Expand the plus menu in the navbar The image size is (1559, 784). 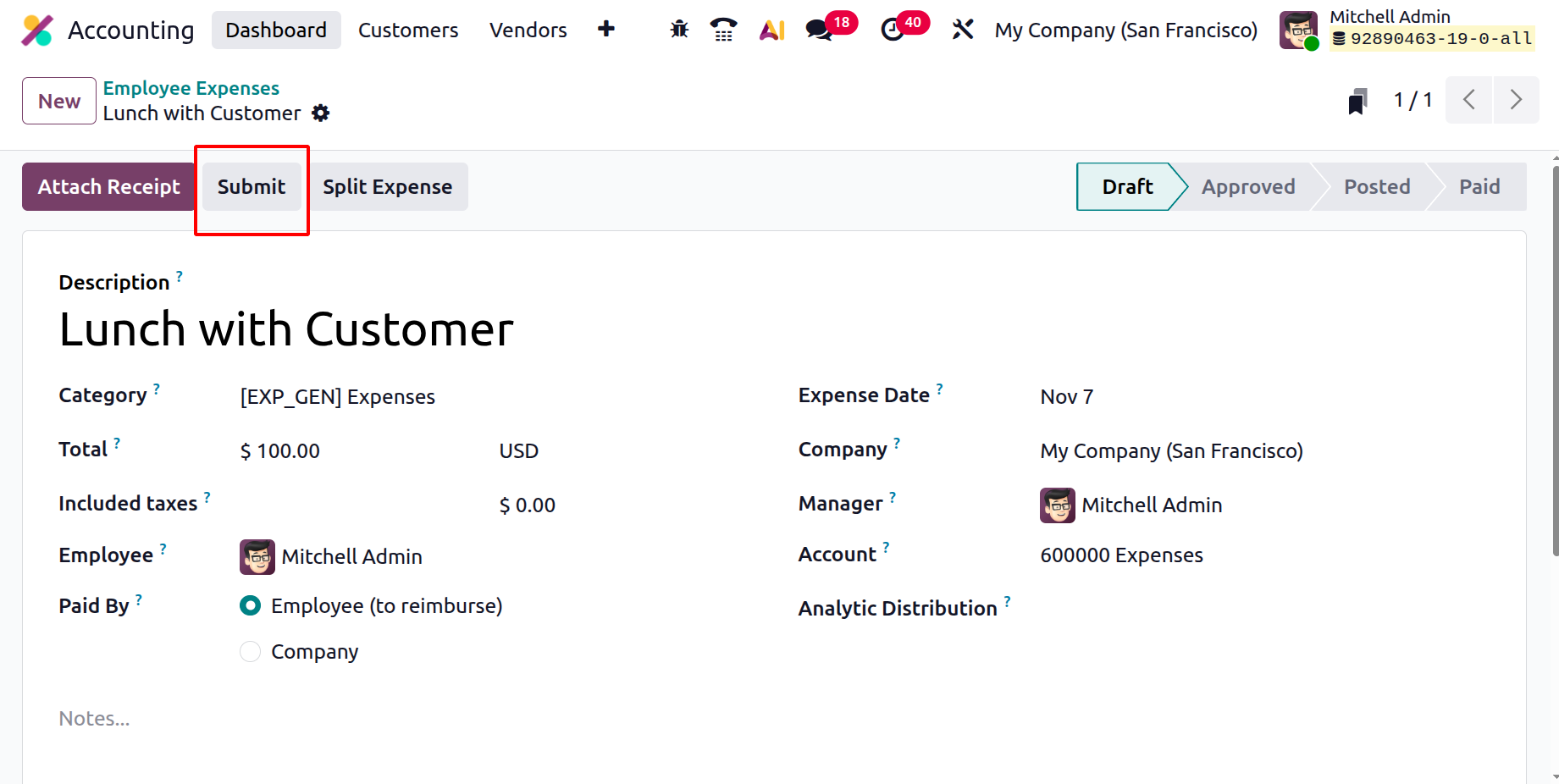(x=606, y=30)
